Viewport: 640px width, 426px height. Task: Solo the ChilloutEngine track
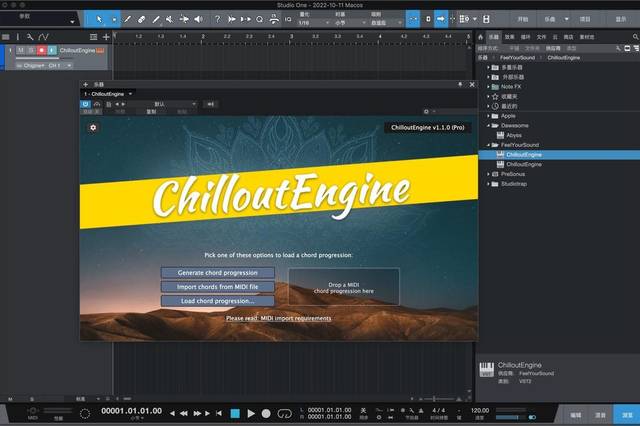point(31,51)
